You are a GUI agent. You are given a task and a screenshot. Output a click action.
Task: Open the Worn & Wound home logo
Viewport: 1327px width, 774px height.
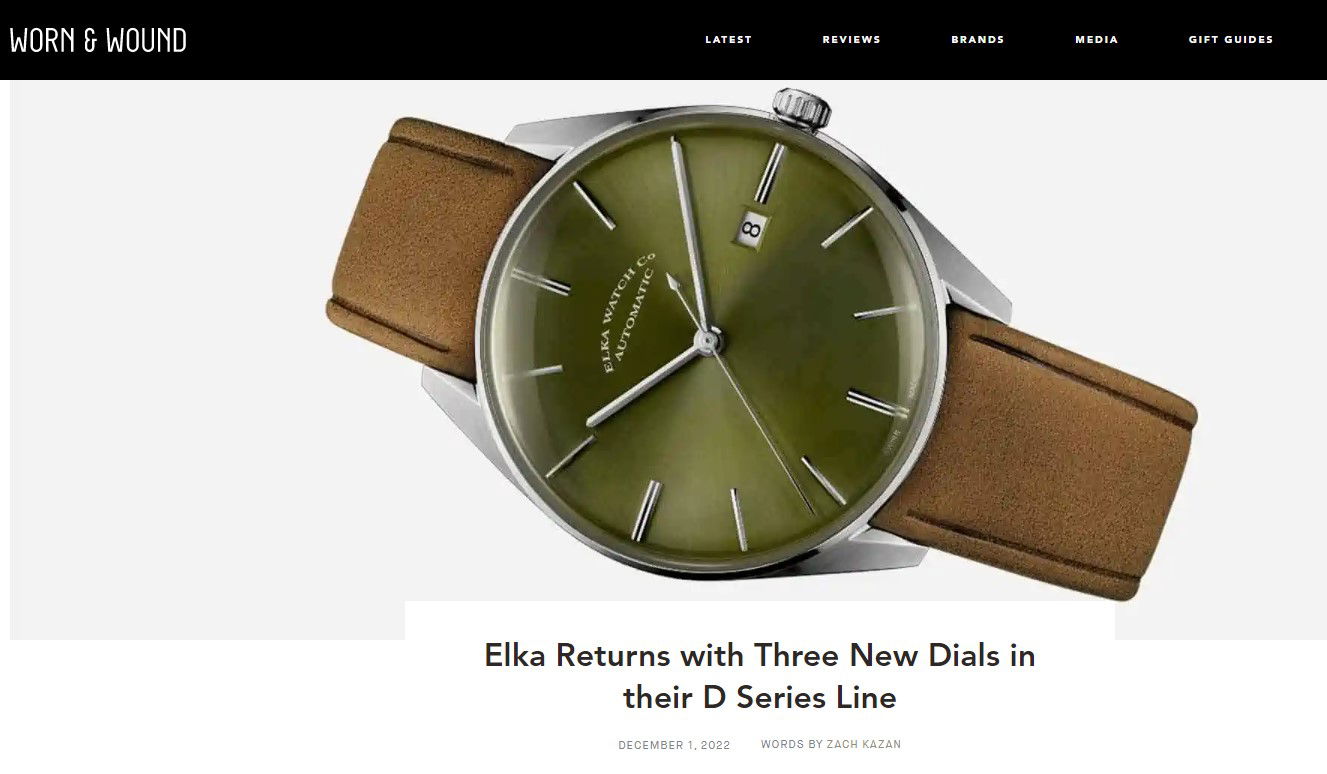click(x=98, y=40)
